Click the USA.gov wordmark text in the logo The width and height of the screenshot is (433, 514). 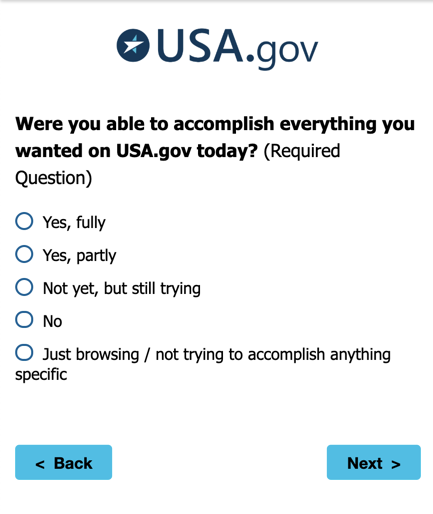click(x=237, y=49)
